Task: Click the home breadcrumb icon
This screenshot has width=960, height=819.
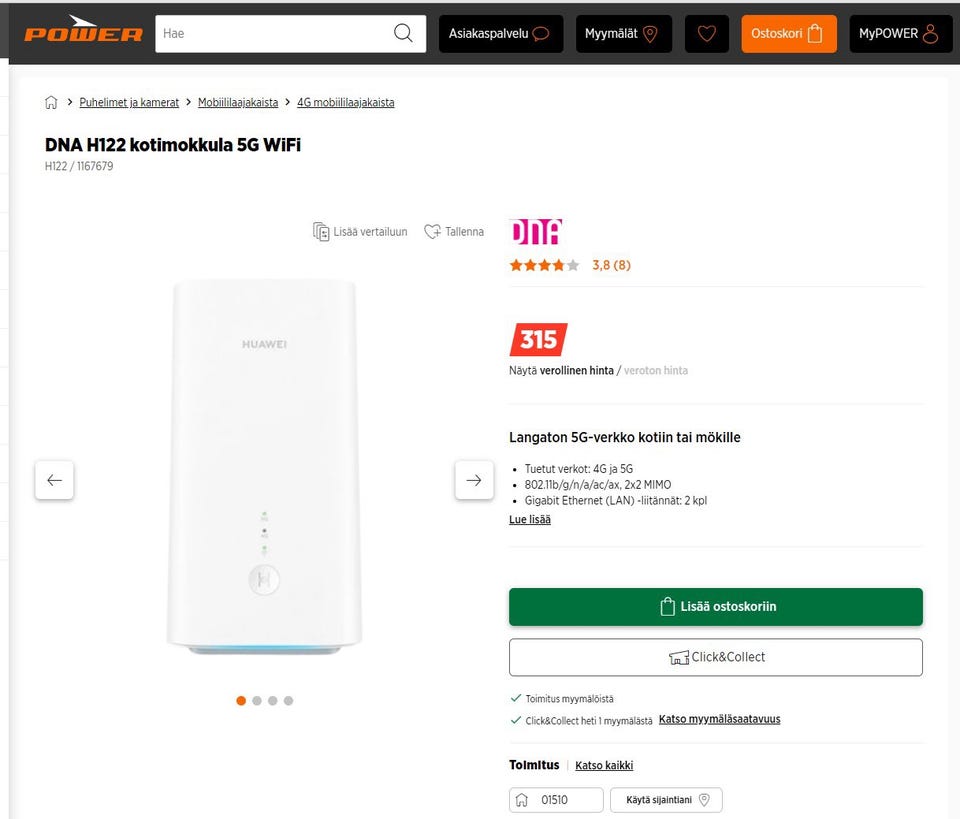Action: click(x=51, y=102)
